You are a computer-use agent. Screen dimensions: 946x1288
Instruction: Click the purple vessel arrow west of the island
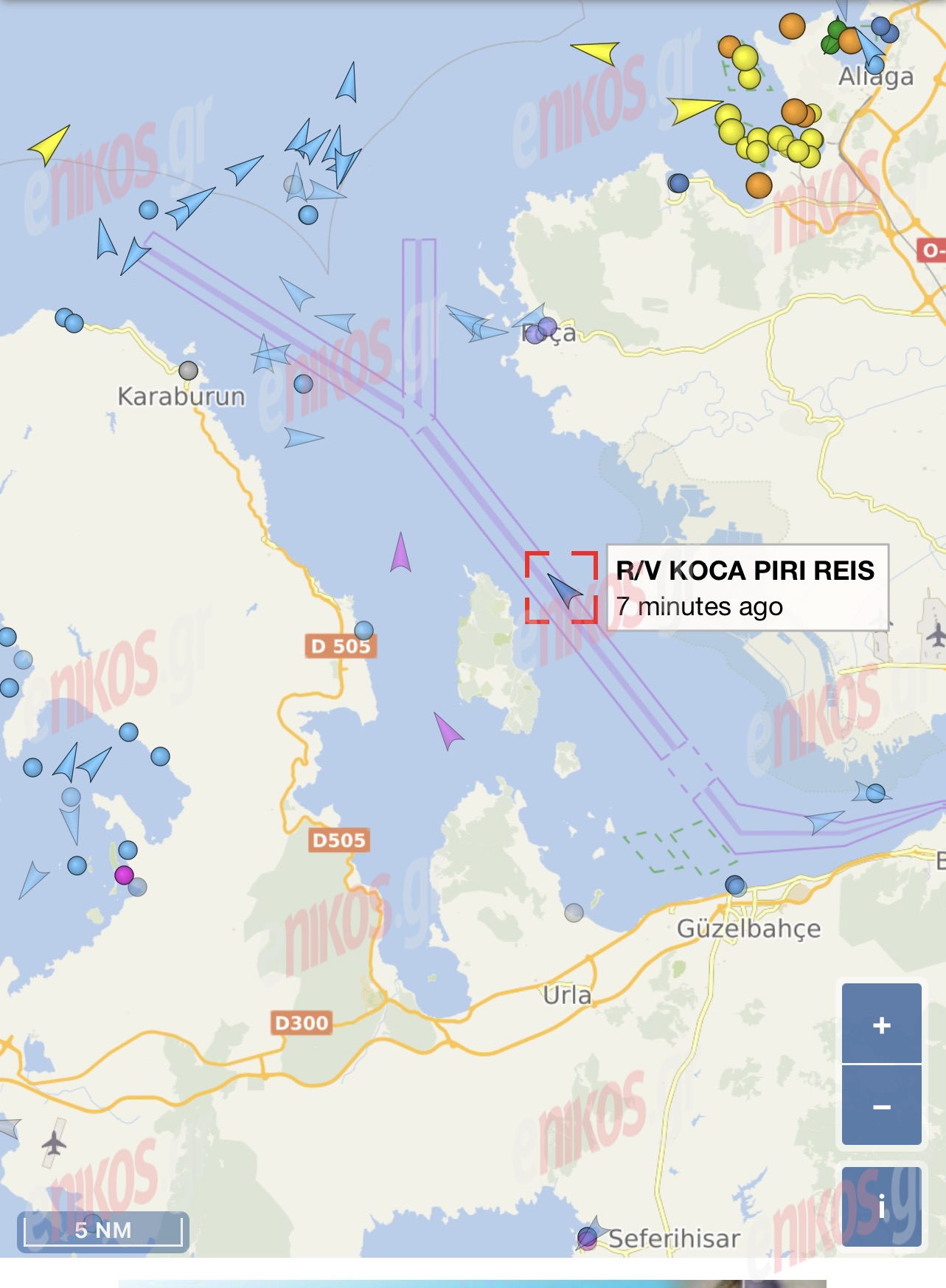tap(400, 552)
